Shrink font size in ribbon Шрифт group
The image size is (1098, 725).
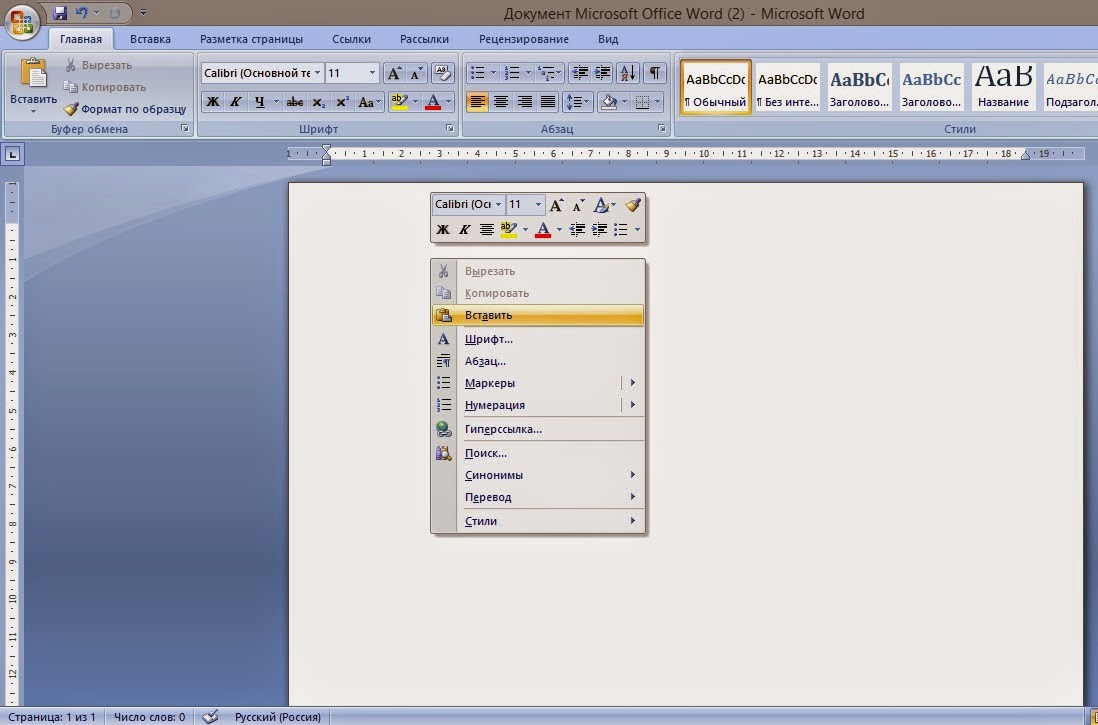pyautogui.click(x=417, y=73)
